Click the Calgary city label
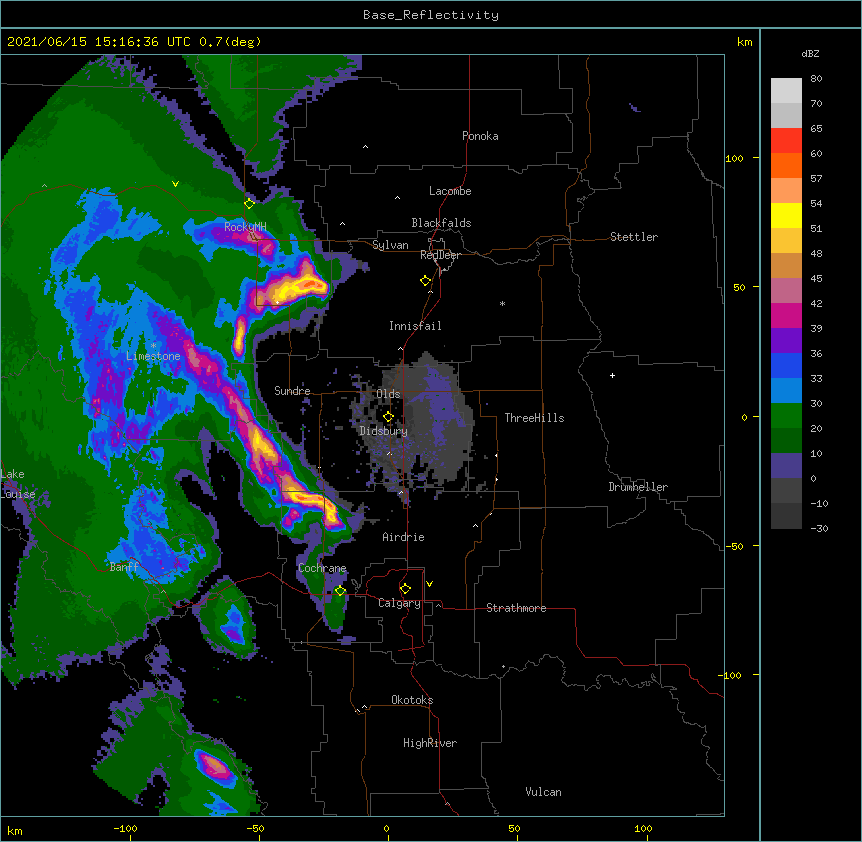 400,603
